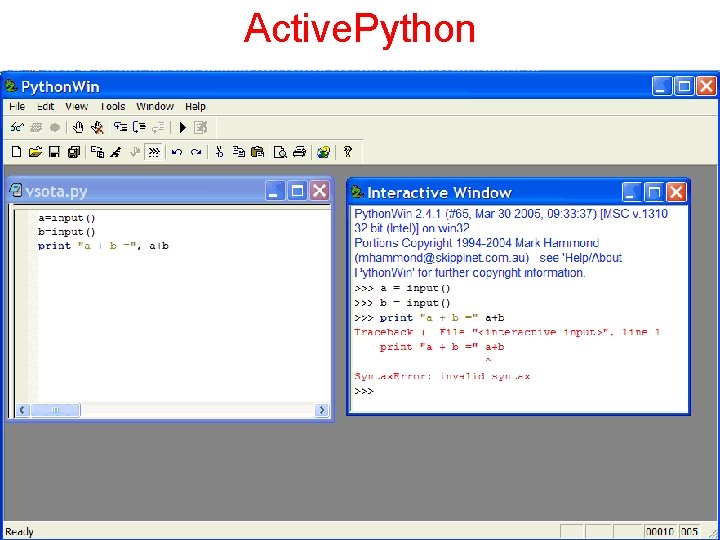This screenshot has height=540, width=720.
Task: Paste from clipboard with the Paste icon
Action: point(258,152)
